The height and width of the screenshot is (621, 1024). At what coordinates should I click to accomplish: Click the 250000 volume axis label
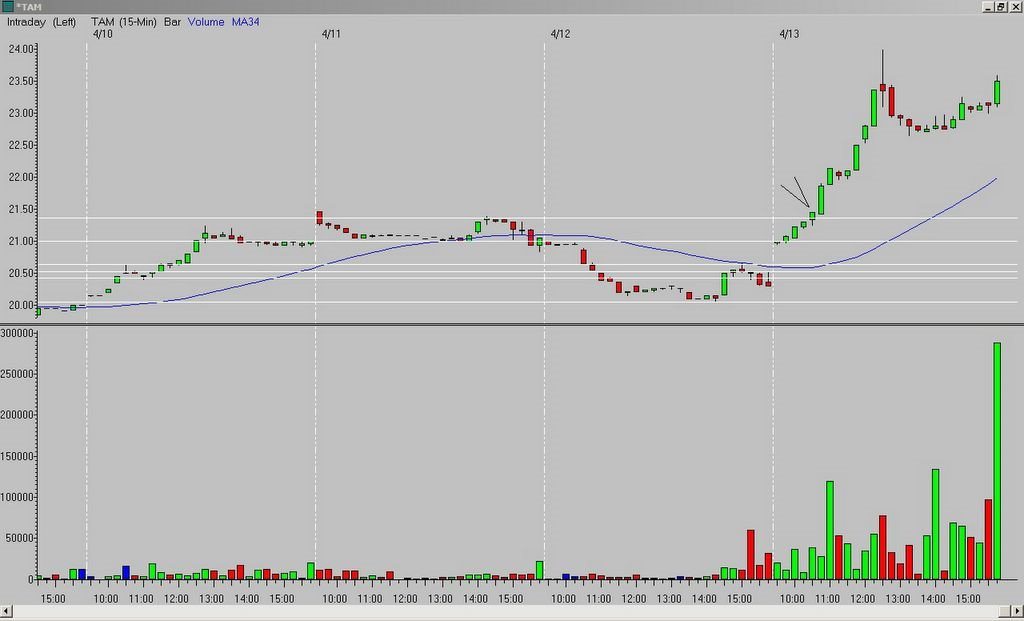(17, 374)
